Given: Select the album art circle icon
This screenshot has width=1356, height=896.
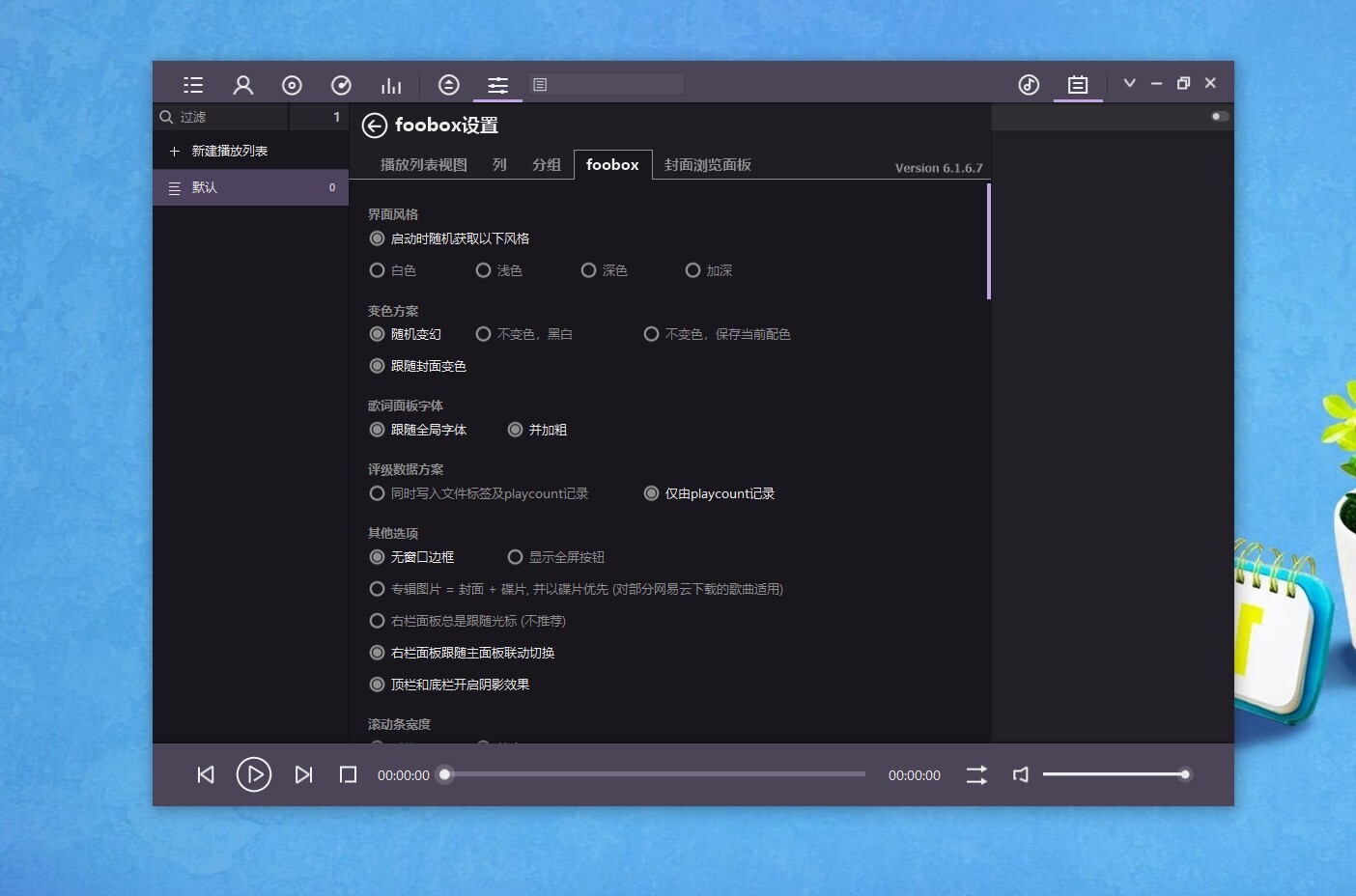Looking at the screenshot, I should (292, 84).
